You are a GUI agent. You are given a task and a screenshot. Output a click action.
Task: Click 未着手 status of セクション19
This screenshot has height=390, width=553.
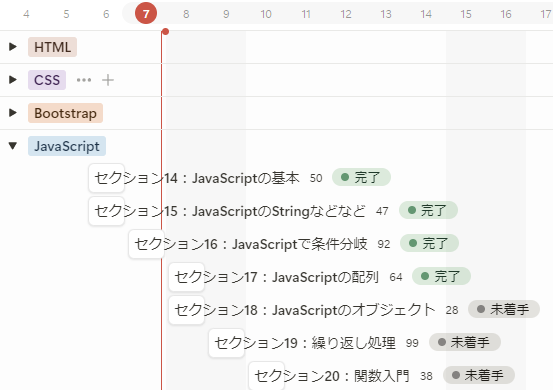pyautogui.click(x=464, y=342)
